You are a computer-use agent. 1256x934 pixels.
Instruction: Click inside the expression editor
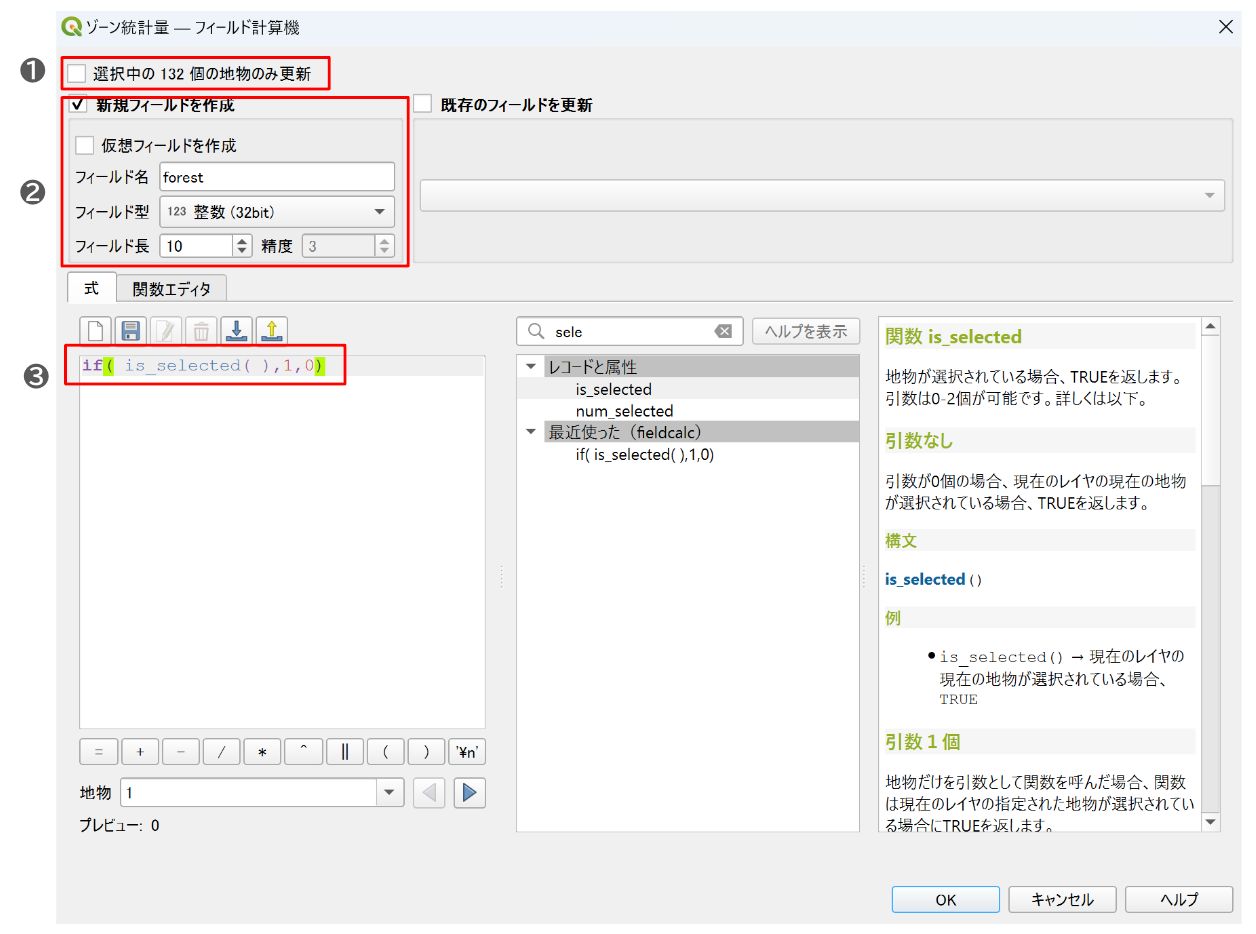282,542
